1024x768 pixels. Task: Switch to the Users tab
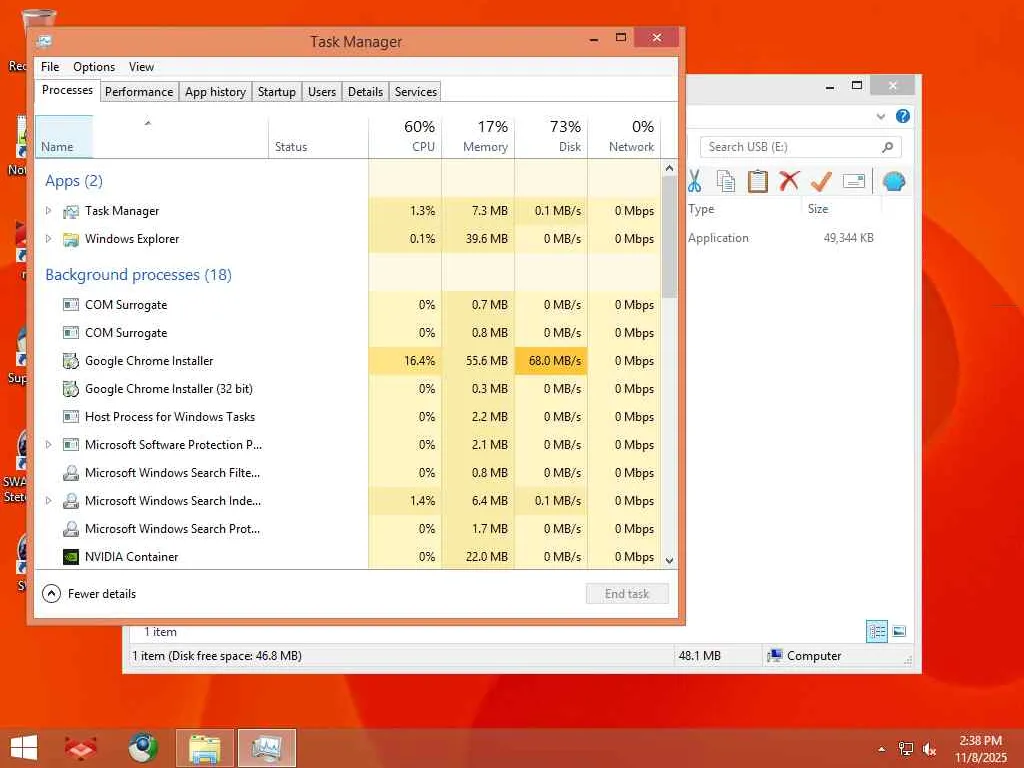[x=322, y=92]
